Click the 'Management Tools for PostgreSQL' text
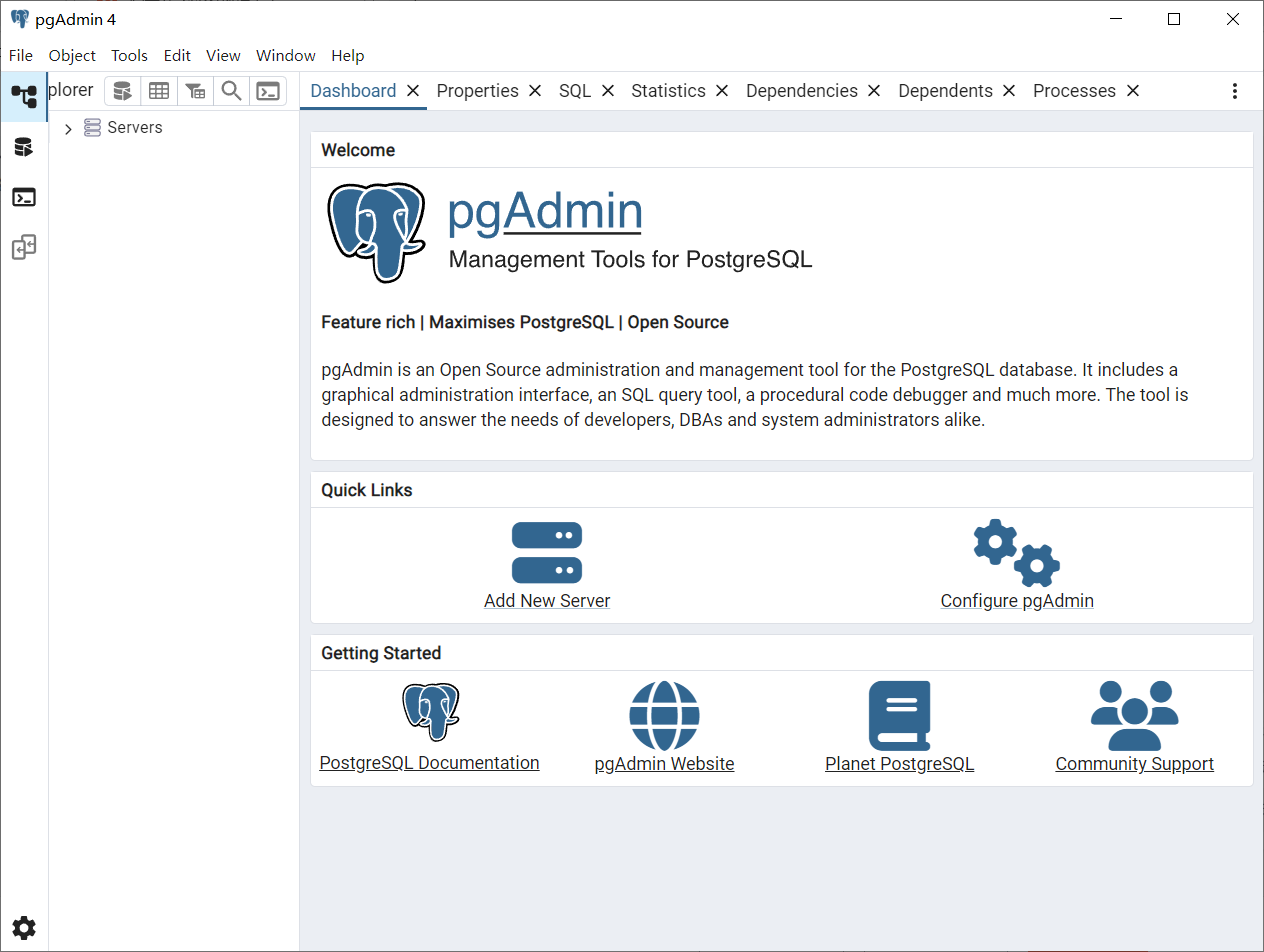 pos(630,260)
